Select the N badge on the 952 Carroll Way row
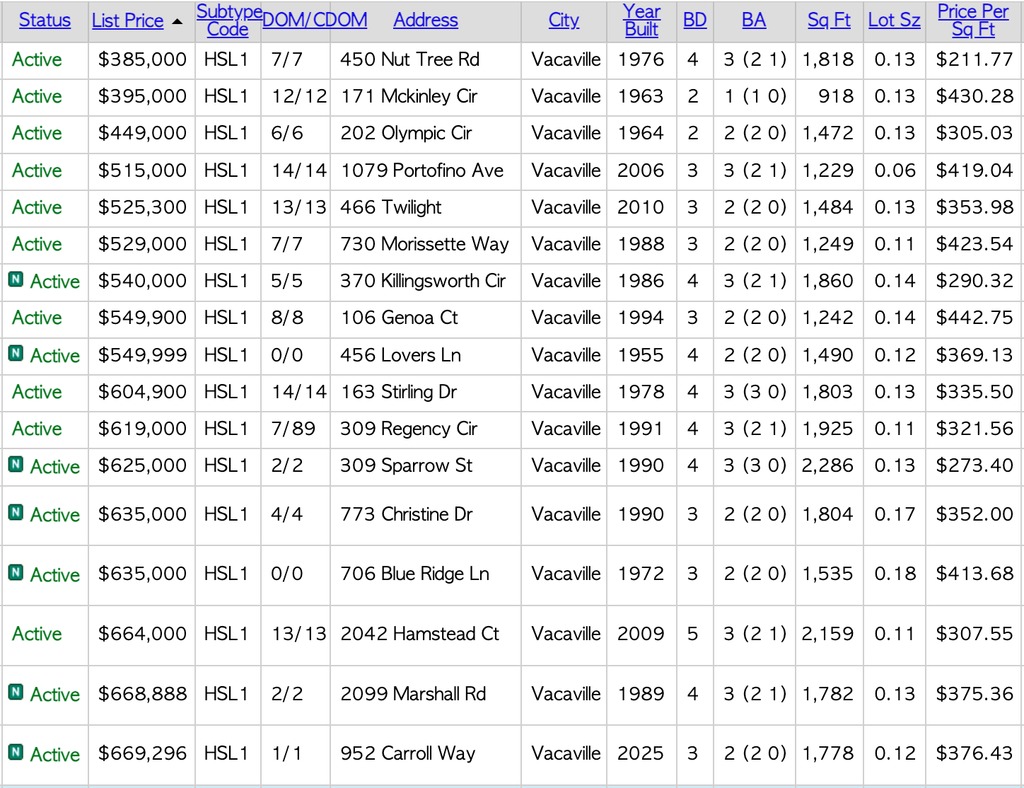This screenshot has width=1024, height=788. pyautogui.click(x=14, y=754)
